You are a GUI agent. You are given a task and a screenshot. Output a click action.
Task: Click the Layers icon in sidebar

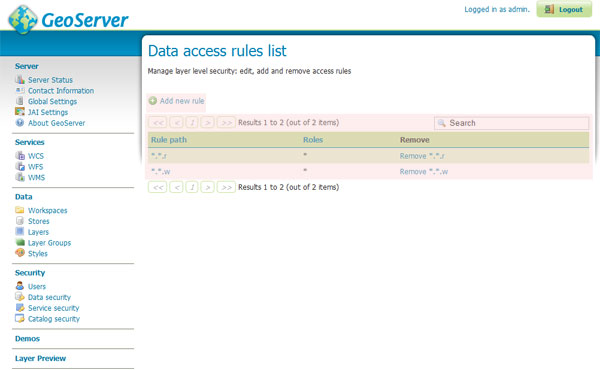pos(20,231)
